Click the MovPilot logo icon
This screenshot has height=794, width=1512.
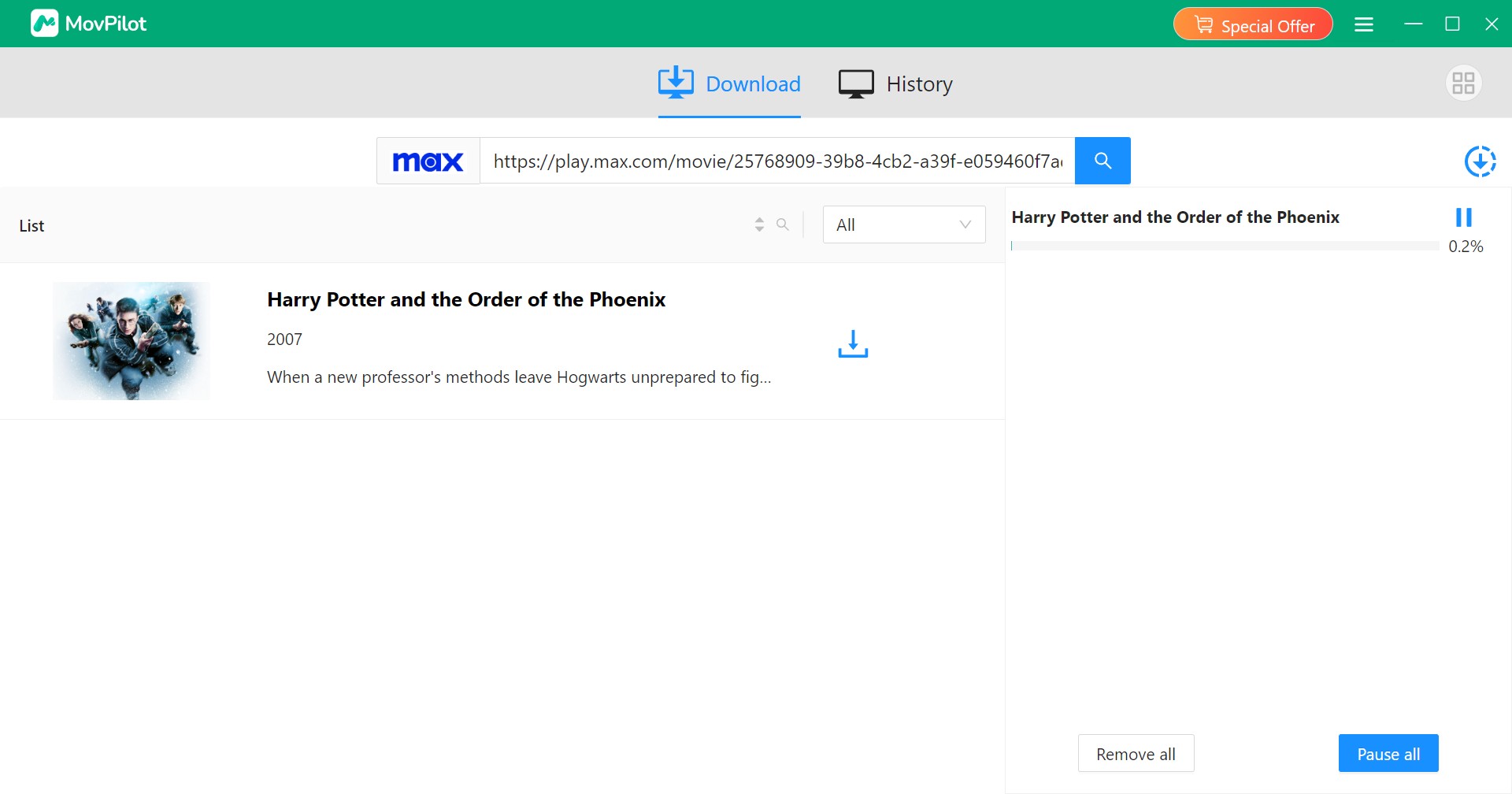coord(44,24)
